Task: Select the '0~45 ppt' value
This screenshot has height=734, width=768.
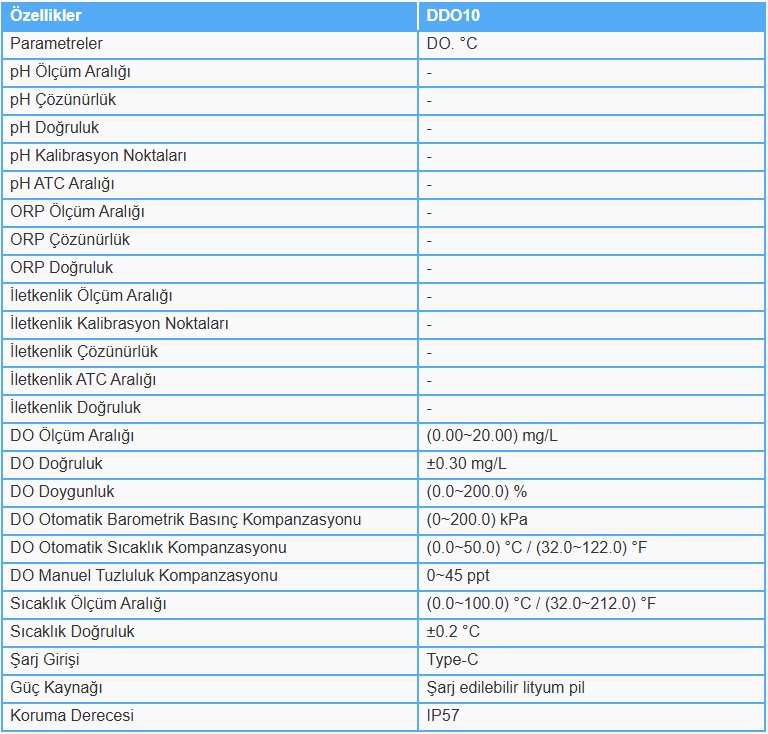Action: [x=458, y=576]
